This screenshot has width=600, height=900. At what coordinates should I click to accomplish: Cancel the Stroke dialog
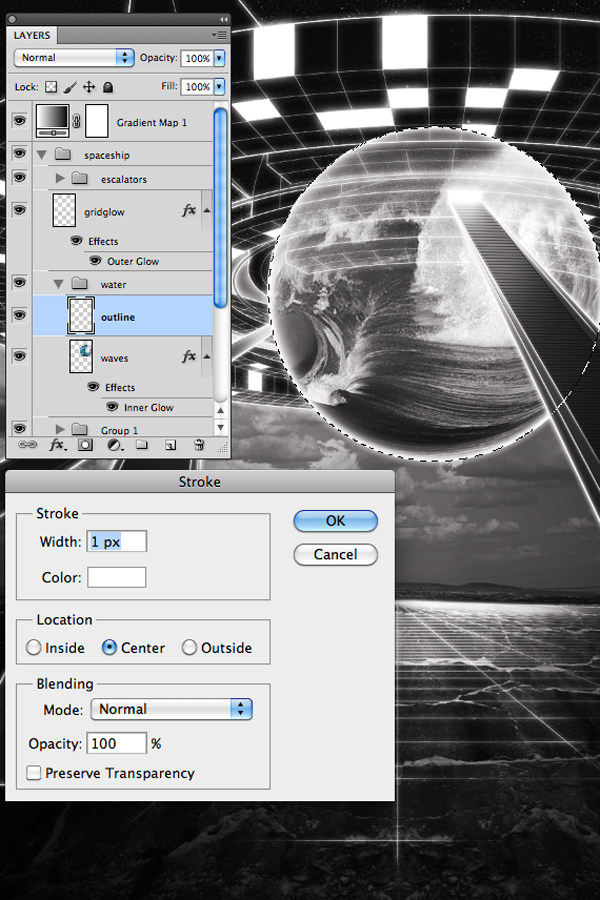335,554
